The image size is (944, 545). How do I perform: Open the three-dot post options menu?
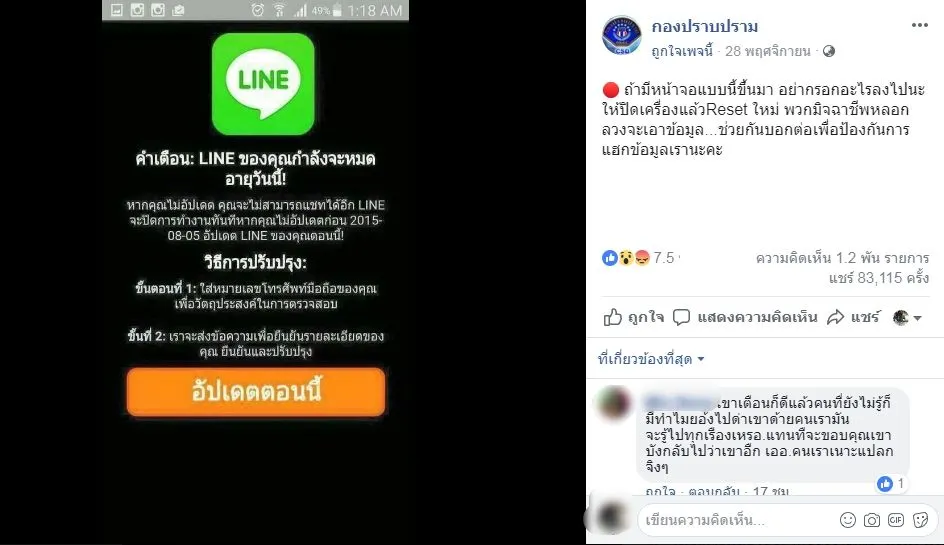[919, 25]
